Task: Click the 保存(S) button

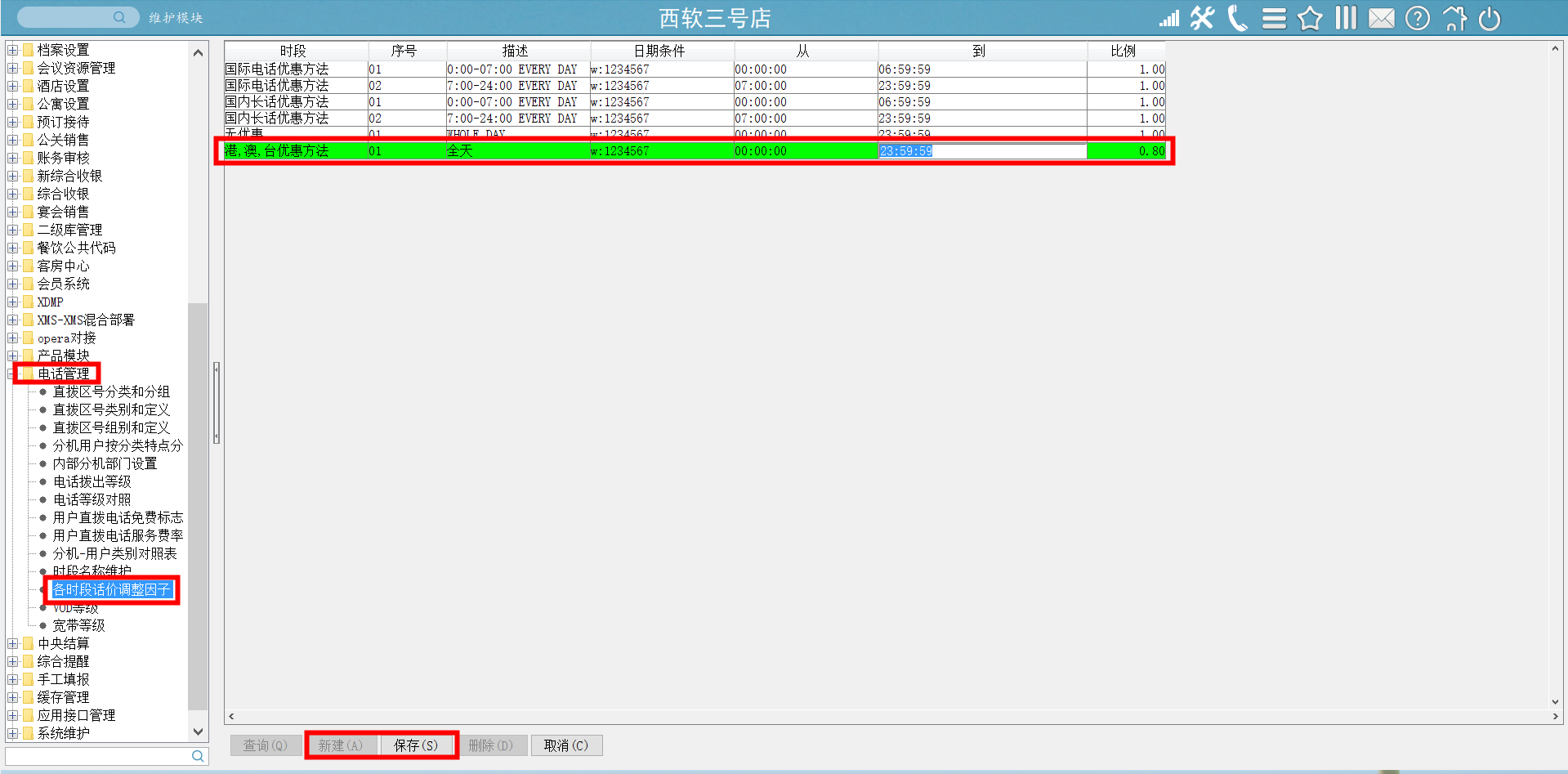Action: pos(416,745)
